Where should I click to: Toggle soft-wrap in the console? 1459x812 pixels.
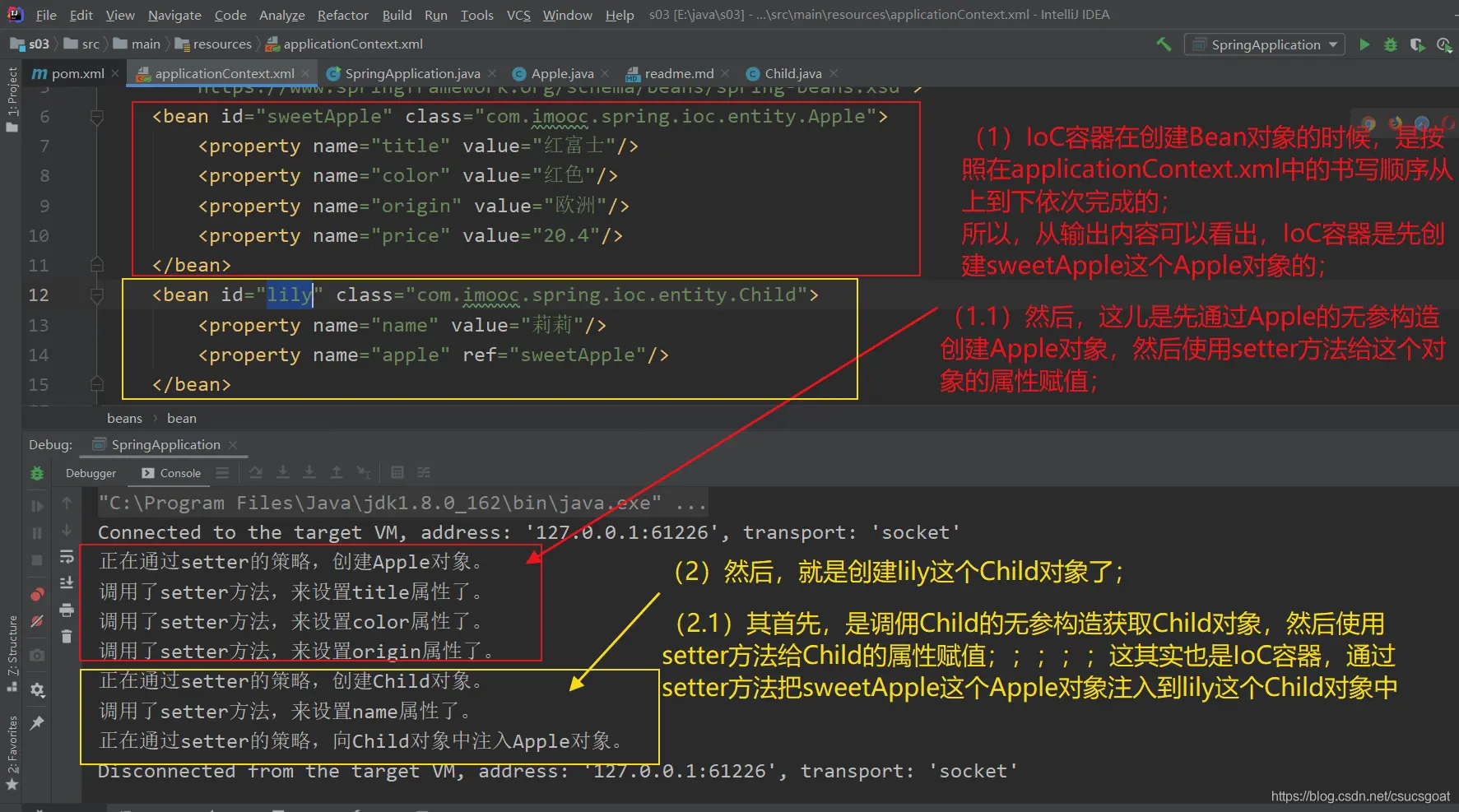[67, 557]
